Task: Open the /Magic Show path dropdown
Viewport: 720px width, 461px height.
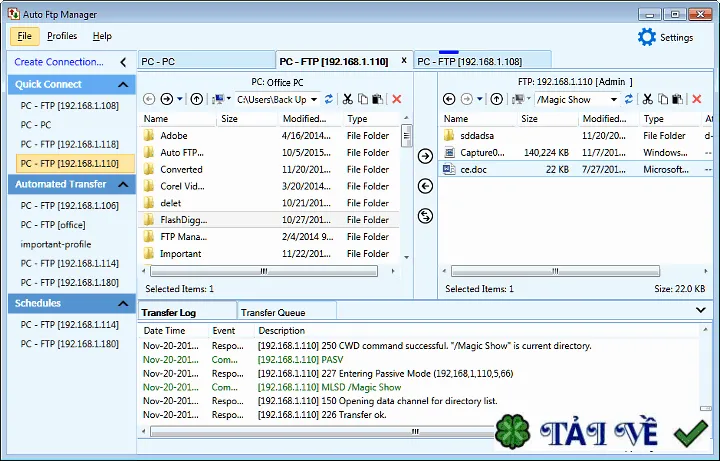Action: coord(613,100)
